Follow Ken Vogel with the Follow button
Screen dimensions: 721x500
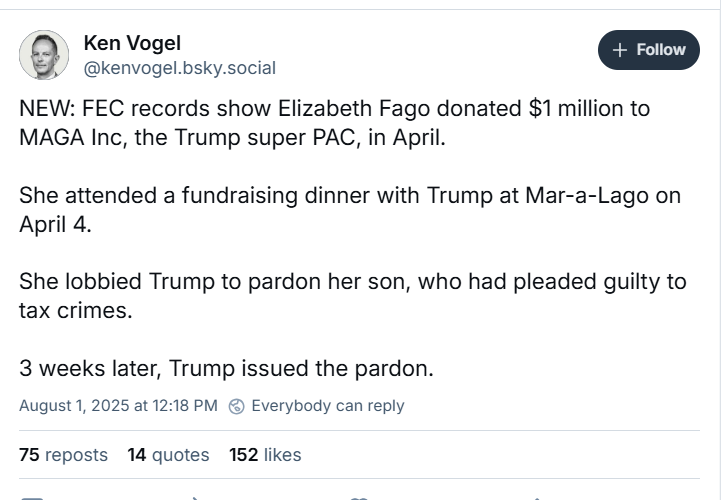pos(649,50)
